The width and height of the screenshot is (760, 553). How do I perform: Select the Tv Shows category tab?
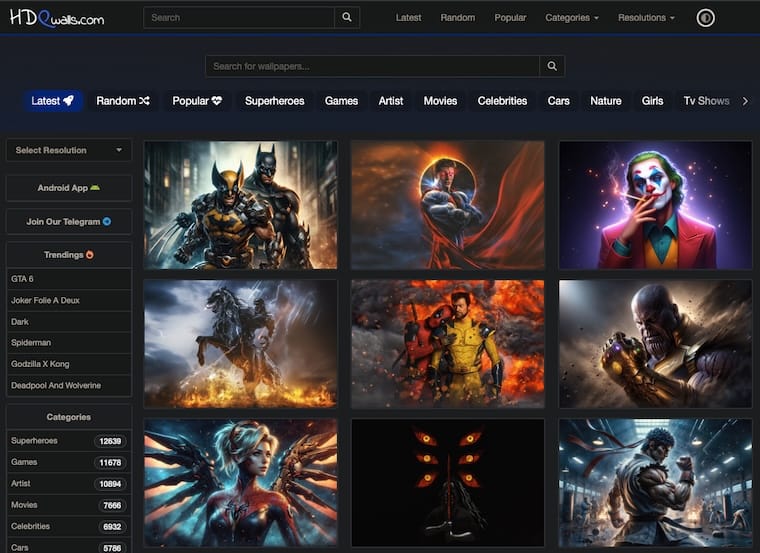(706, 101)
